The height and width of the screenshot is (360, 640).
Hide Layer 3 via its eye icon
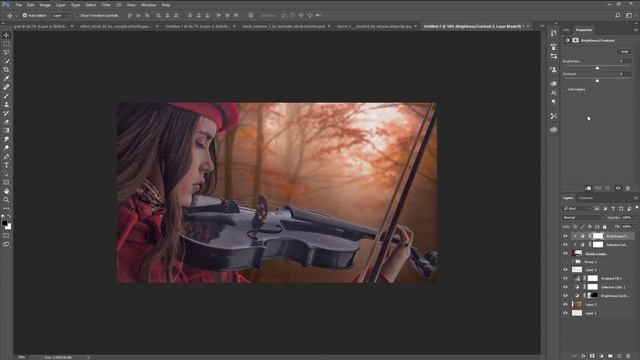(x=565, y=270)
